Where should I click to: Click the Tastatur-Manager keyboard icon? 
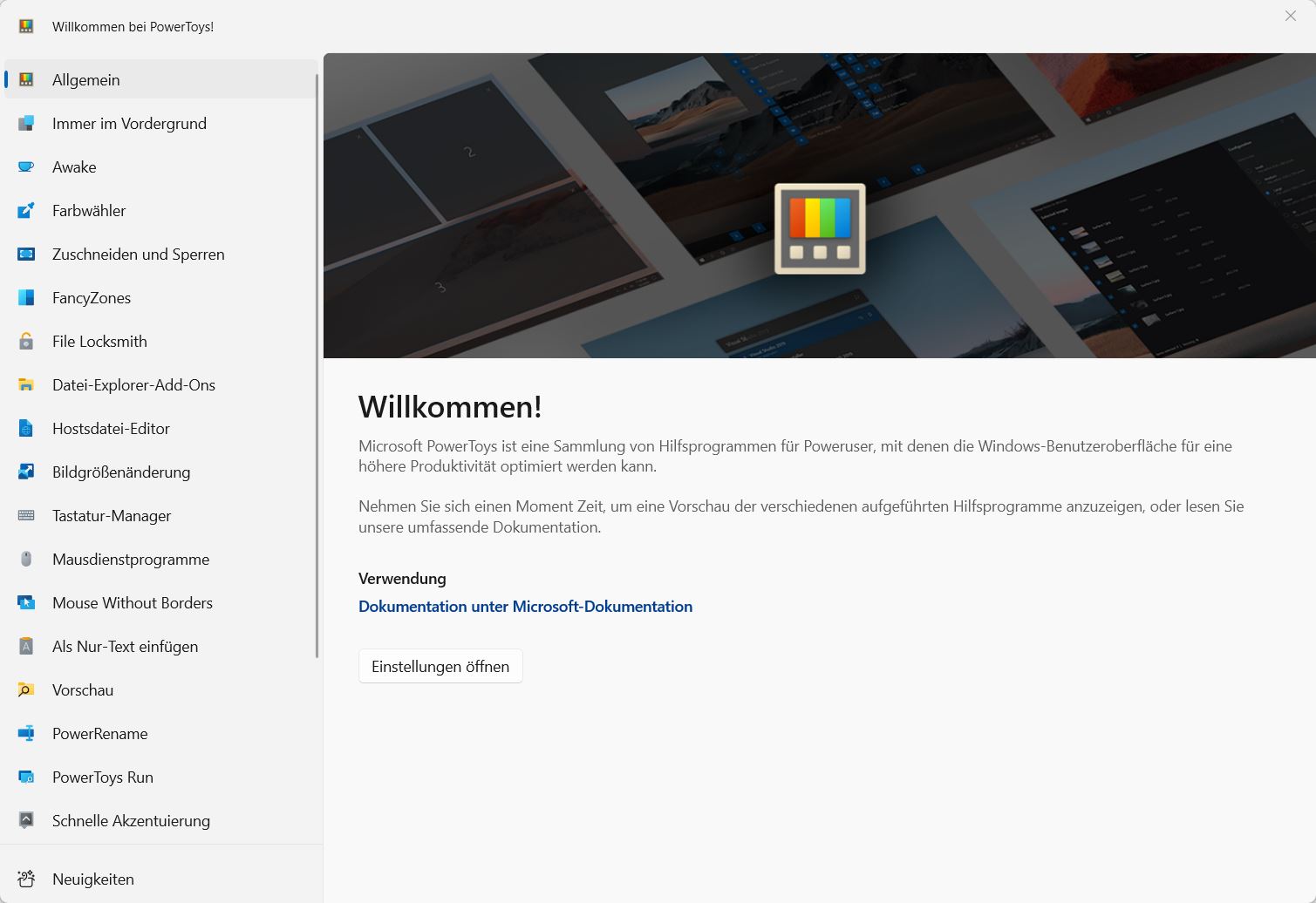(26, 515)
